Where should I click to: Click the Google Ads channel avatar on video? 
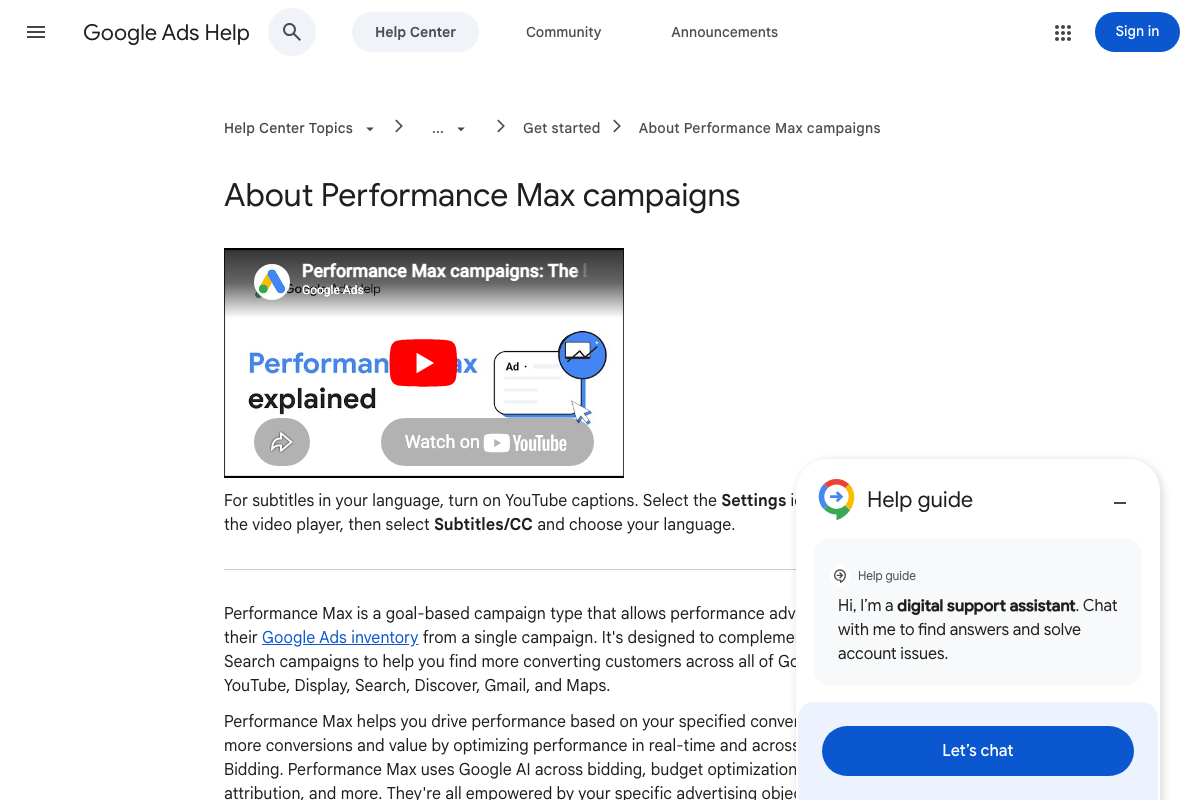coord(271,281)
